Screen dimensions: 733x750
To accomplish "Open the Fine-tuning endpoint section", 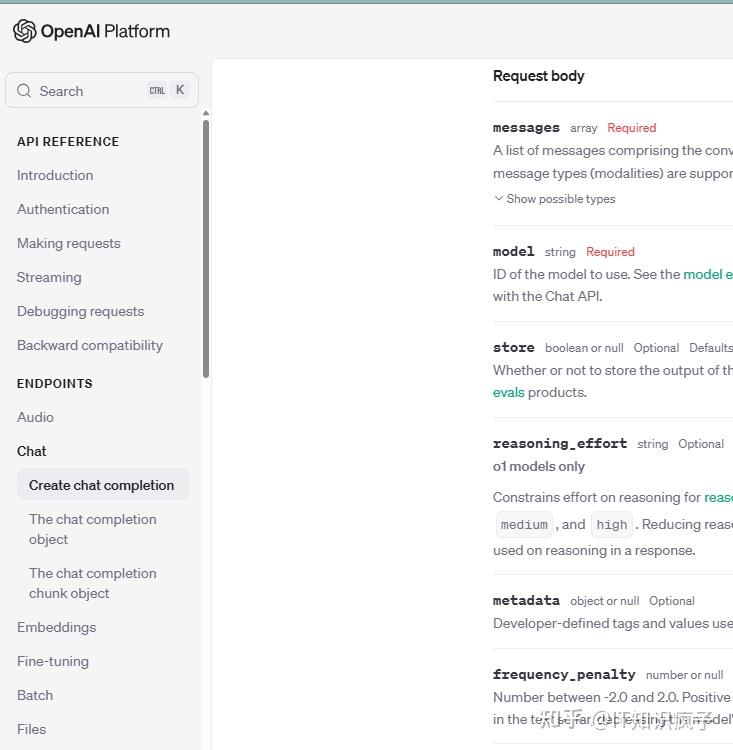I will tap(53, 661).
